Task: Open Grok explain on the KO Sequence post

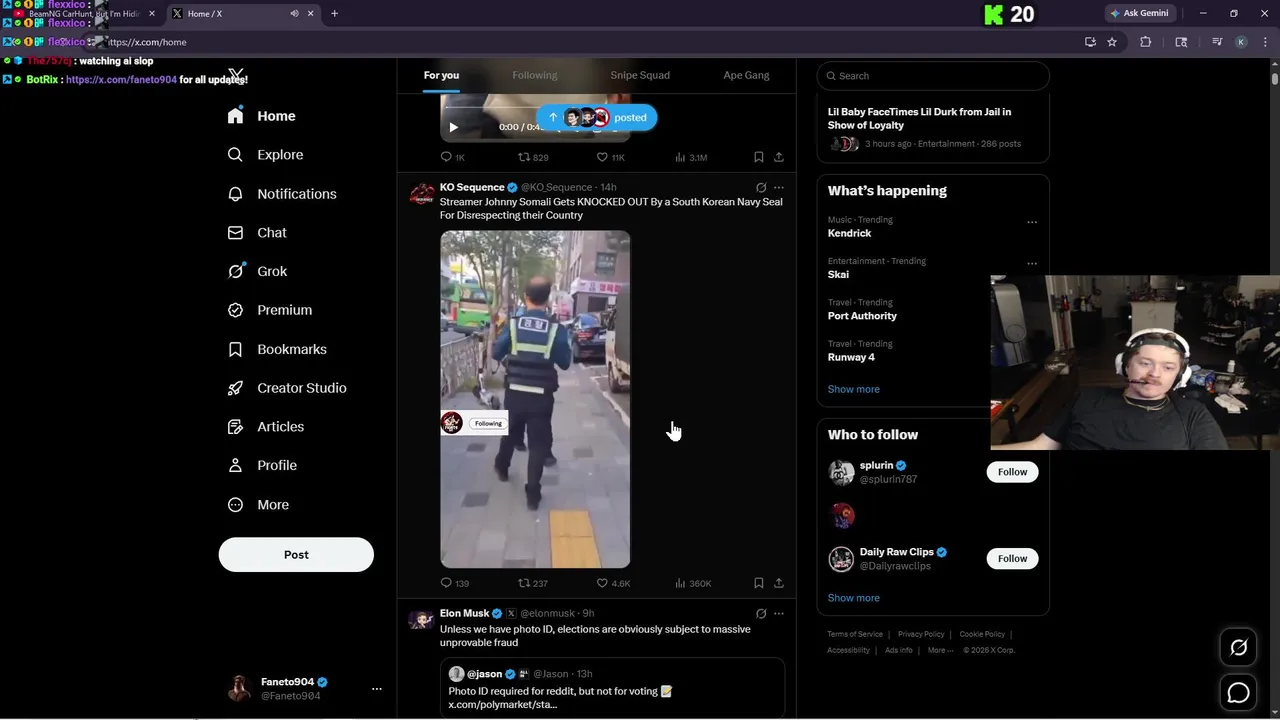Action: pos(761,187)
